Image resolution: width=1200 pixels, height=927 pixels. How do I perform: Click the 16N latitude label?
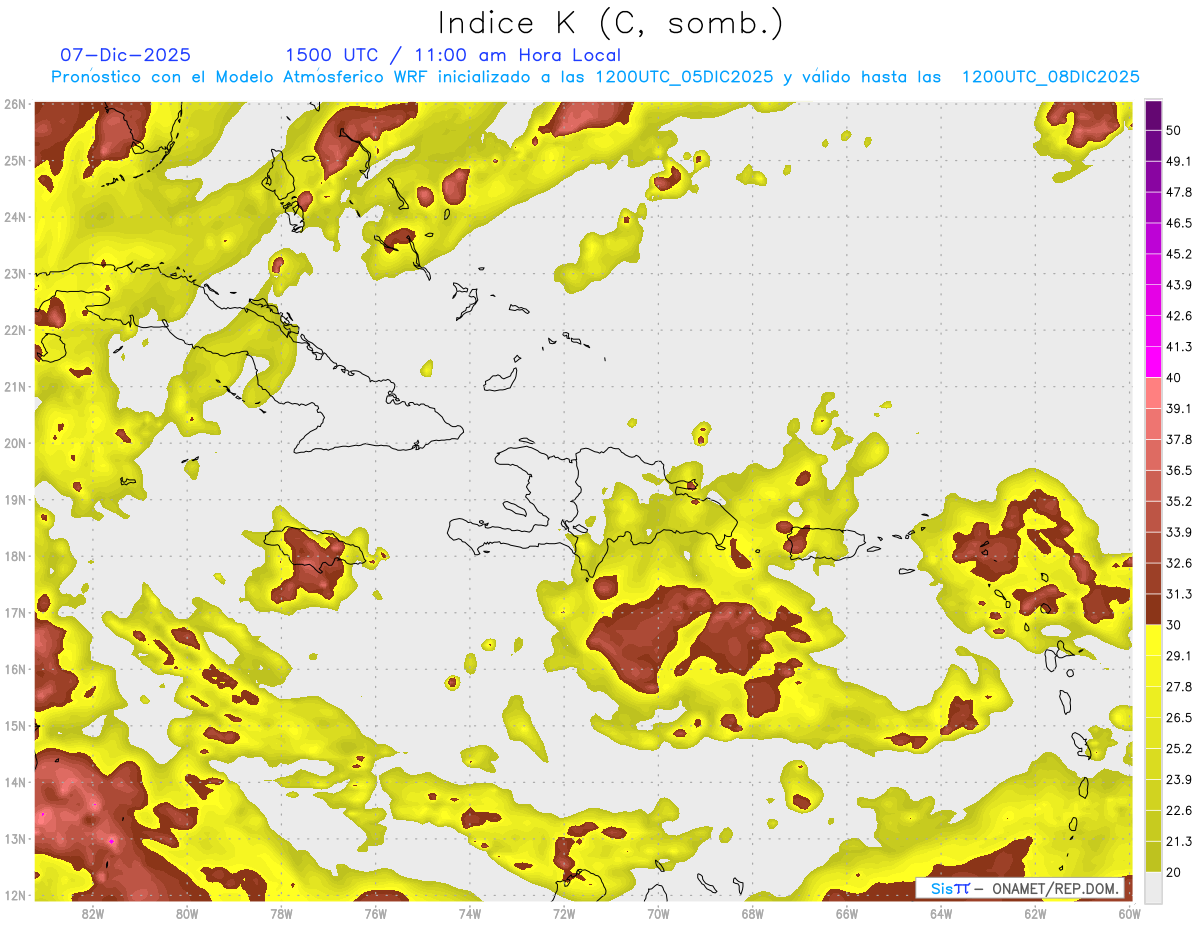(x=15, y=669)
